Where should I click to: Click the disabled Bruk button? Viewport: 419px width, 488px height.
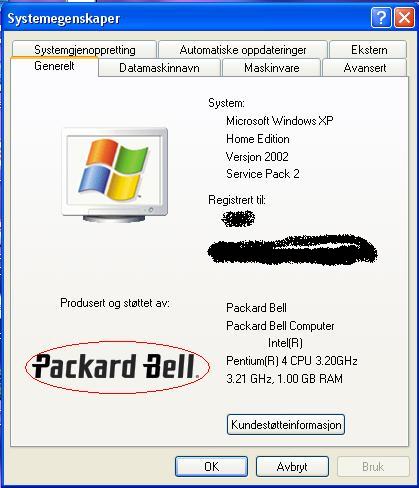click(373, 467)
